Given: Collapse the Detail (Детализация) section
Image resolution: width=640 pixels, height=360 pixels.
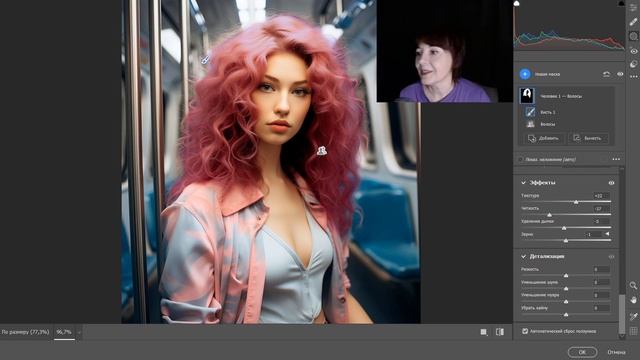Looking at the screenshot, I should (x=523, y=256).
